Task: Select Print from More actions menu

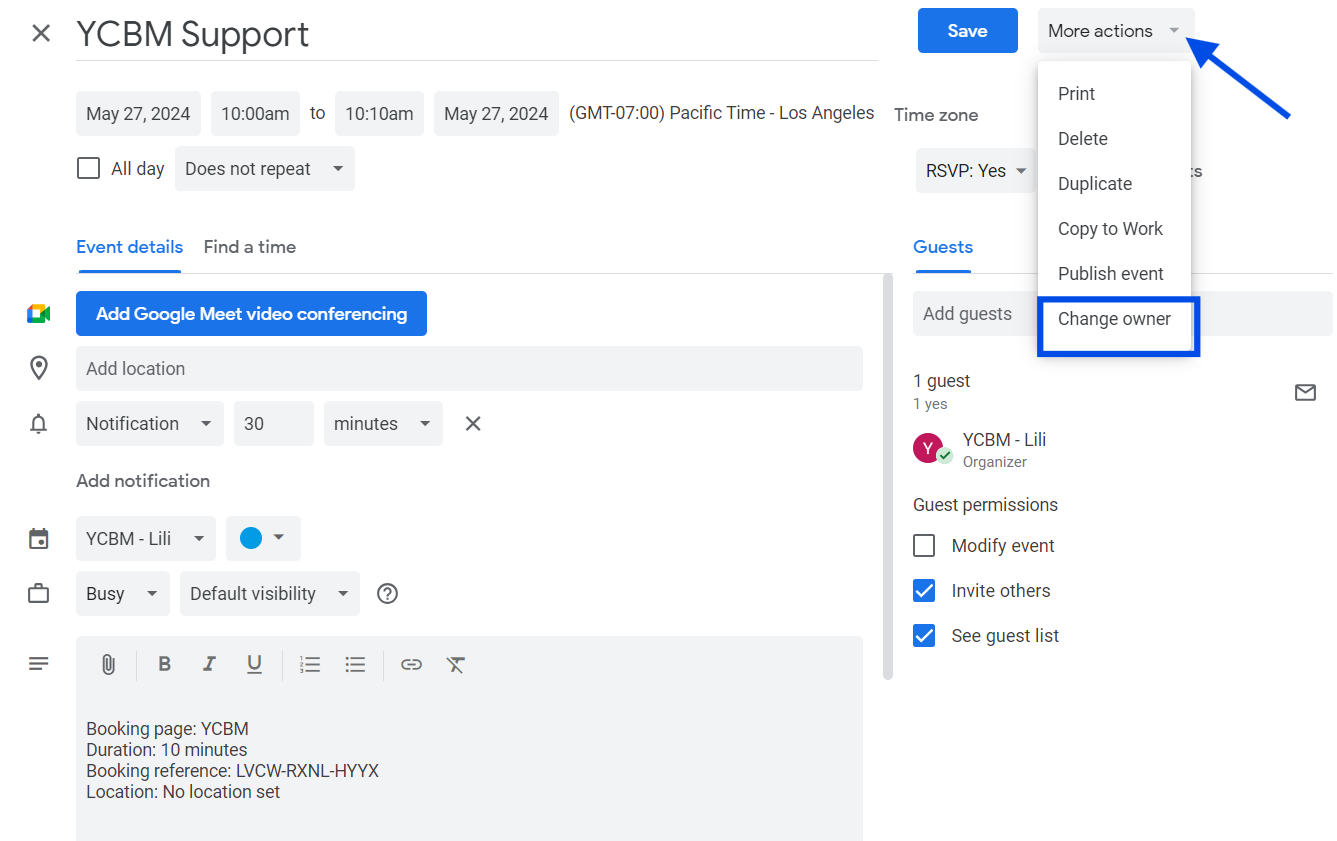Action: [x=1114, y=94]
